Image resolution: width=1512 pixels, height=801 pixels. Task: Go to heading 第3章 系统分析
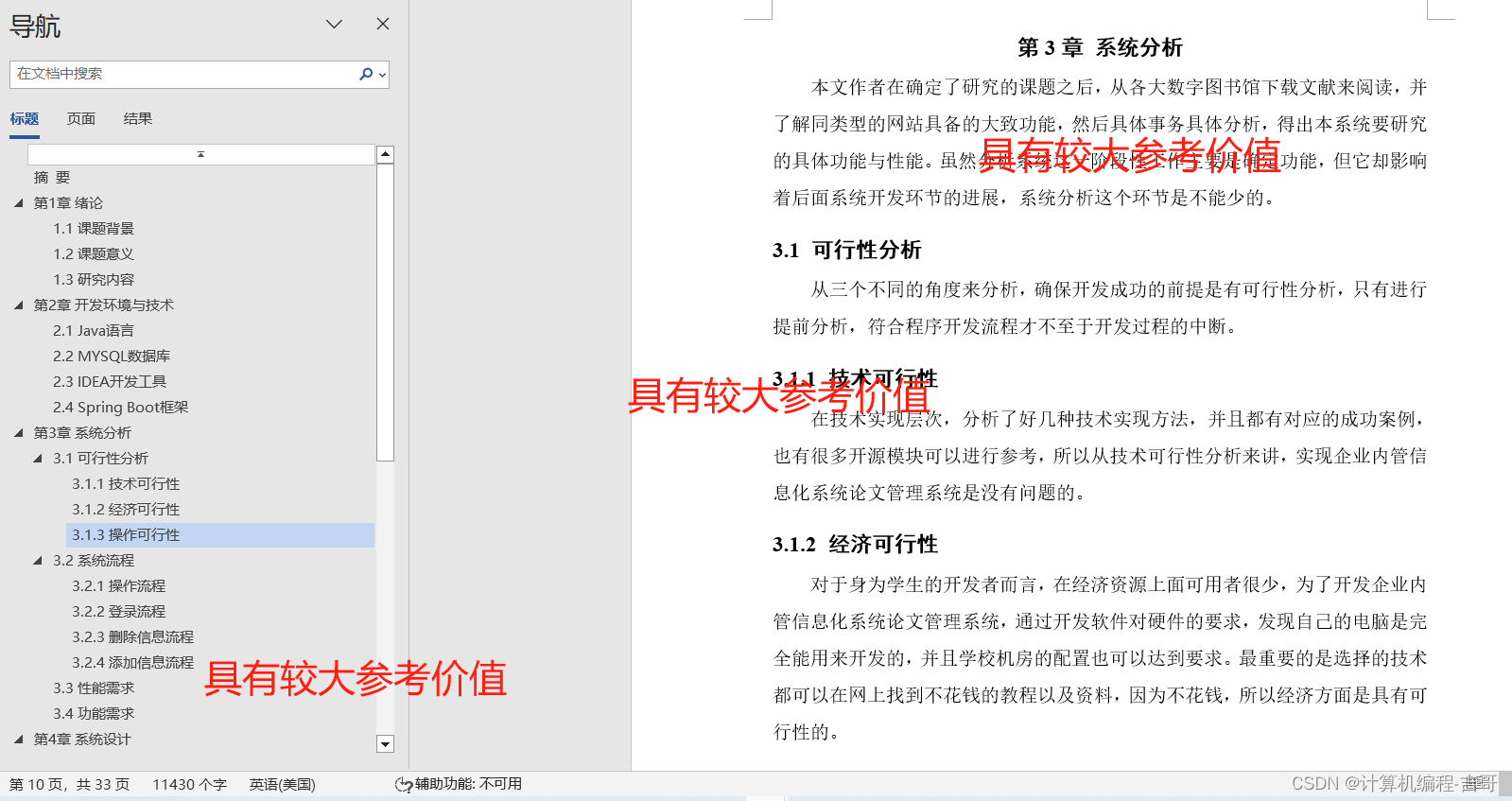click(x=82, y=433)
